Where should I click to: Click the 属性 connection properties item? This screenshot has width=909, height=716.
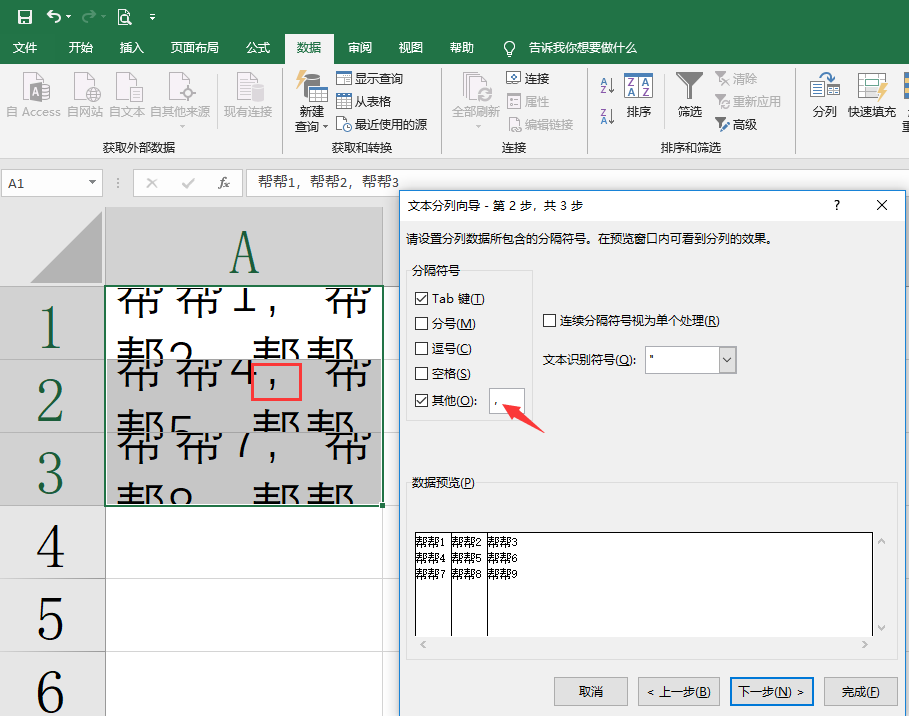528,101
